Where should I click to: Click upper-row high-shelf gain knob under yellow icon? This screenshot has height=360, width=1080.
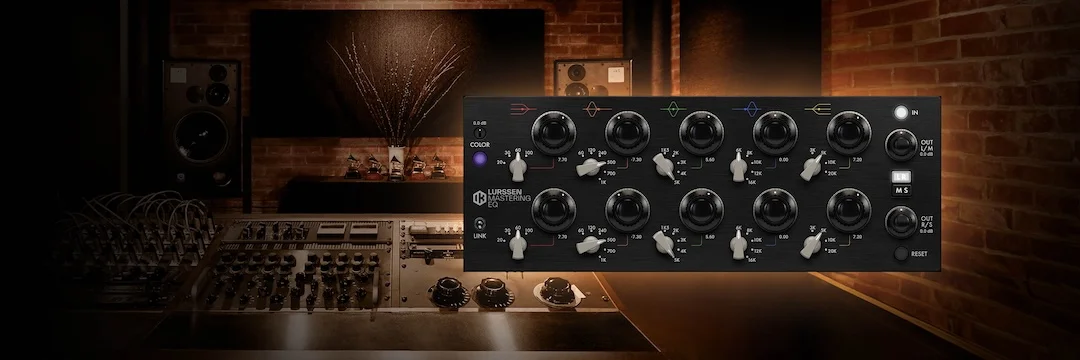coord(849,133)
